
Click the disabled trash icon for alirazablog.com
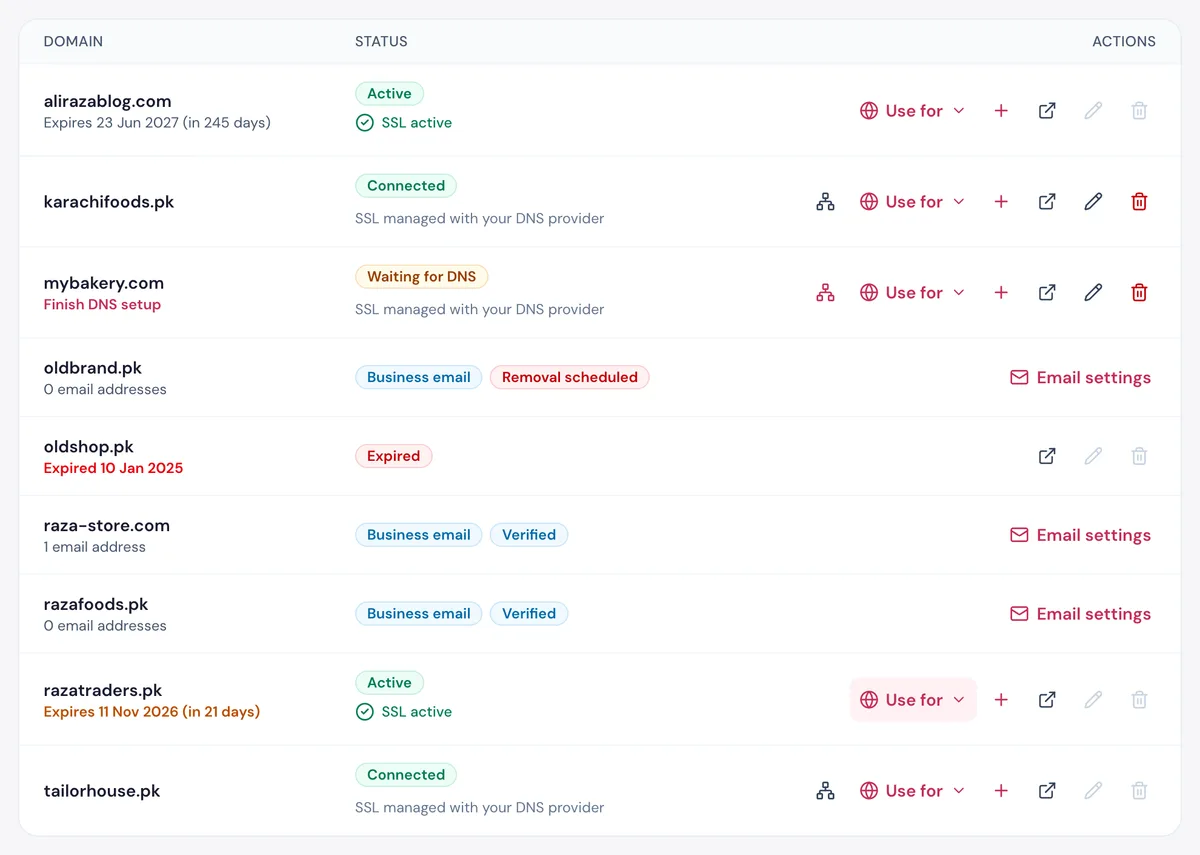1139,111
